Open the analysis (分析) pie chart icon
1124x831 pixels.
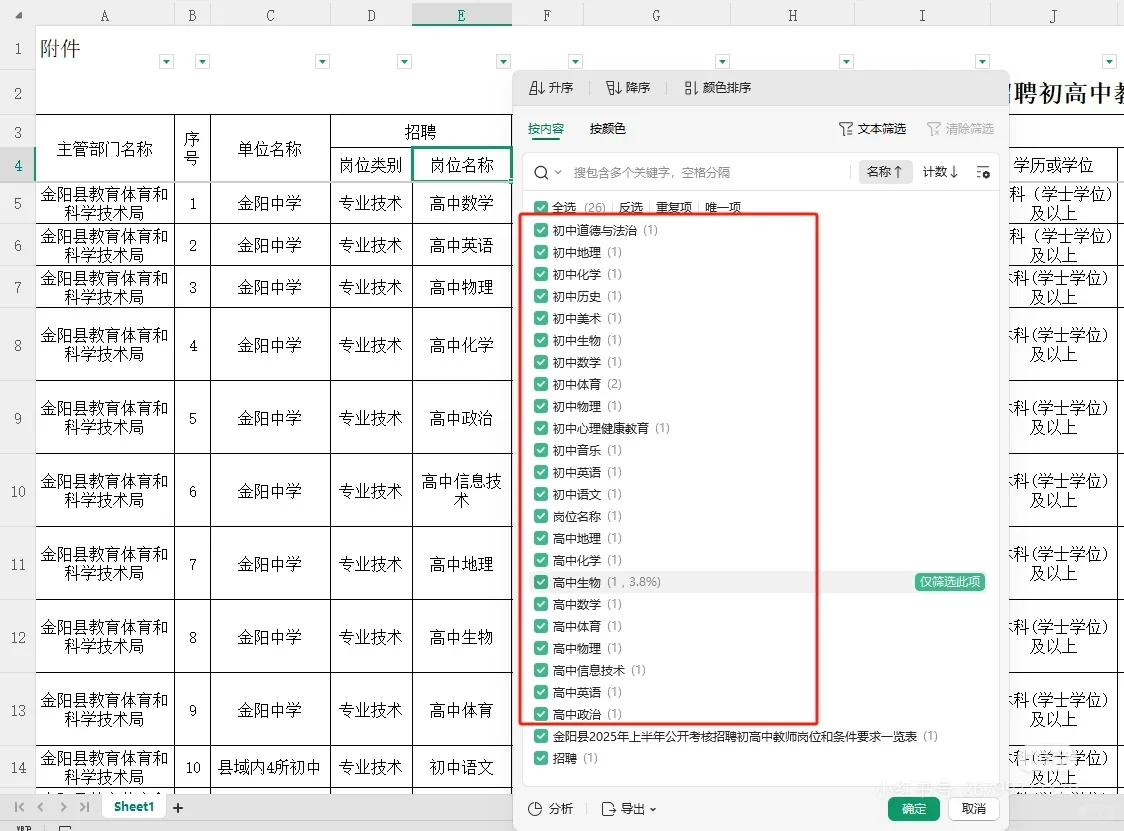[536, 808]
